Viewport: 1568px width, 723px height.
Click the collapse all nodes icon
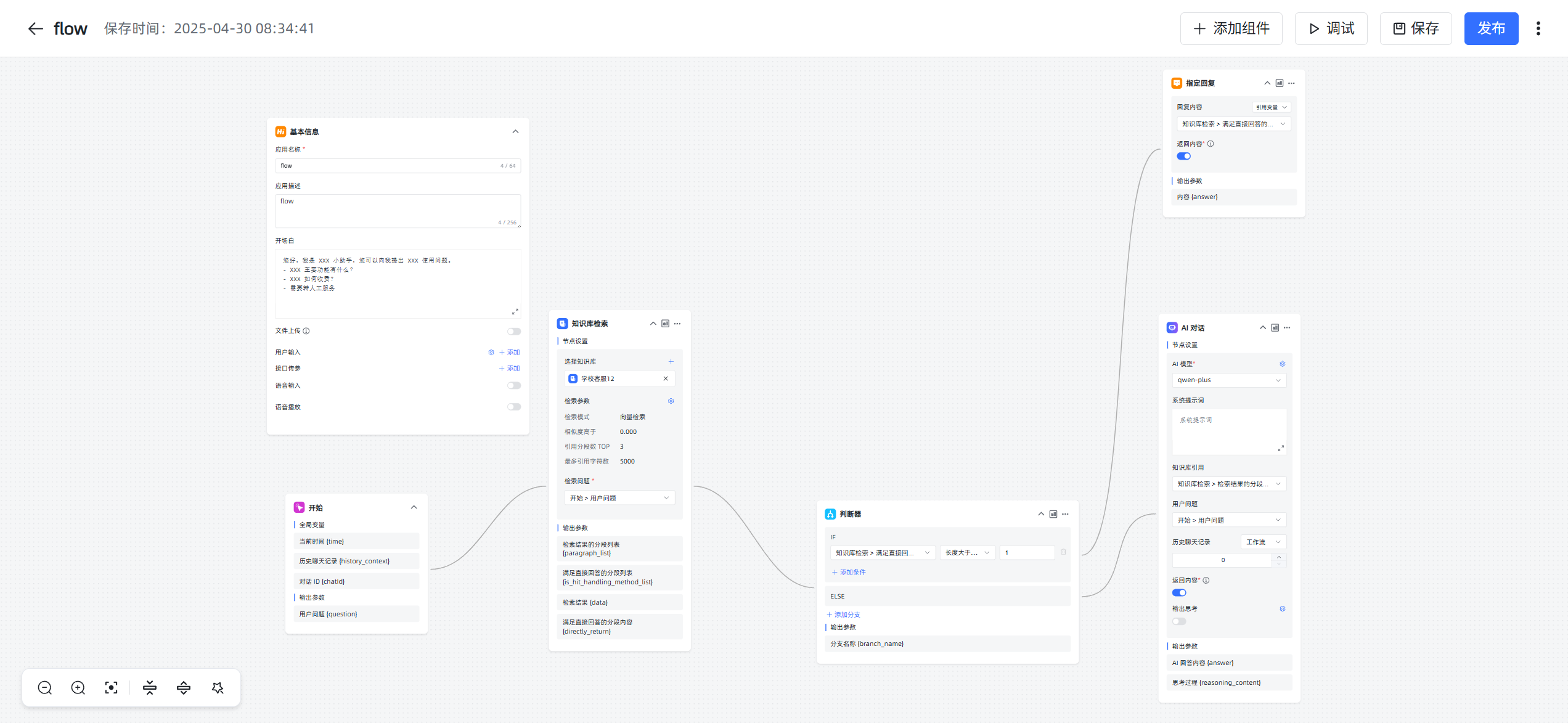(x=150, y=688)
